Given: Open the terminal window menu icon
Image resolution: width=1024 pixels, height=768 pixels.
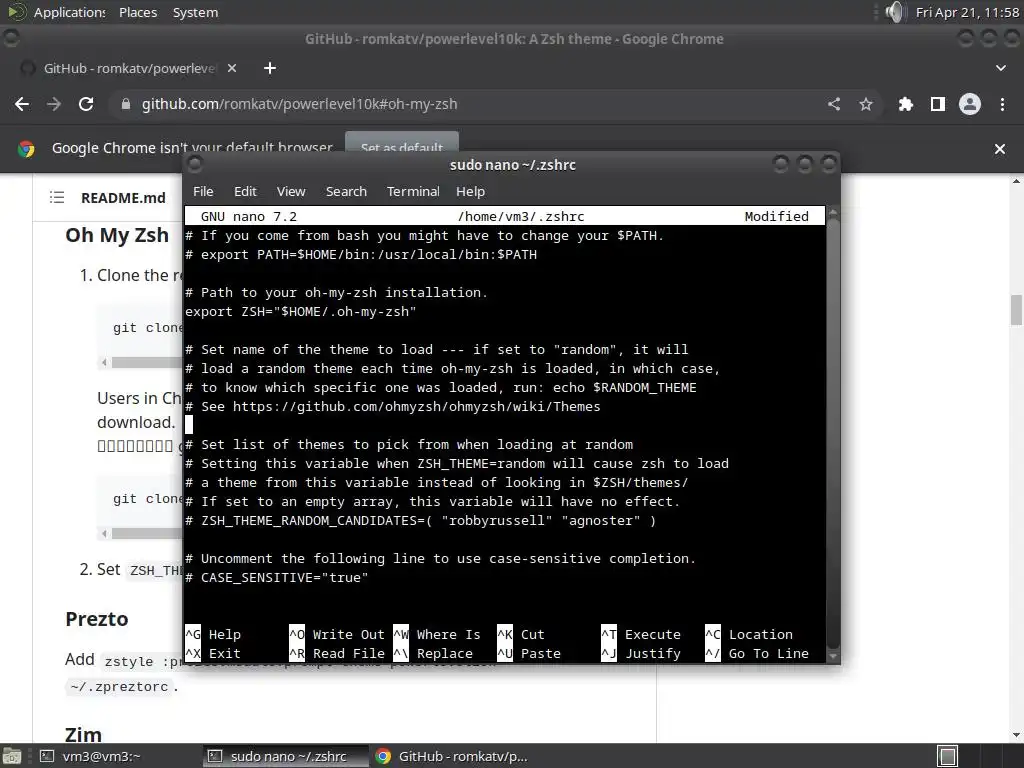Looking at the screenshot, I should tap(195, 164).
